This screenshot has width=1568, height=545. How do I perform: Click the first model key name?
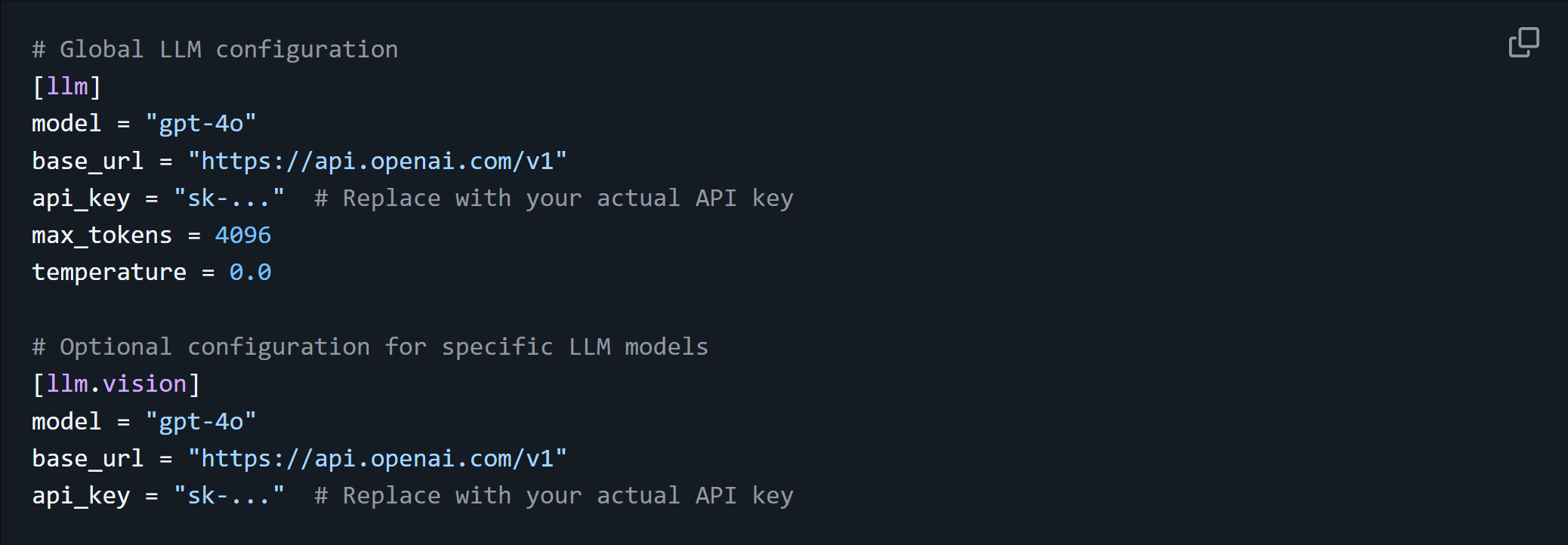66,124
